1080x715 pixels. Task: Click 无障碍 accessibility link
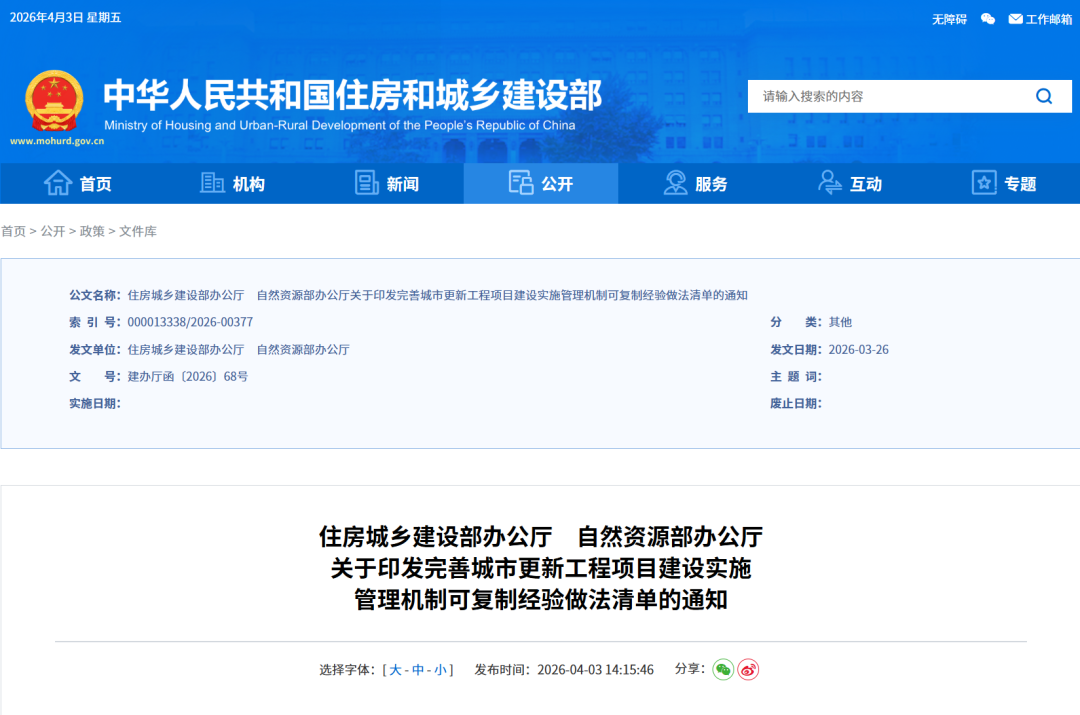(x=949, y=19)
